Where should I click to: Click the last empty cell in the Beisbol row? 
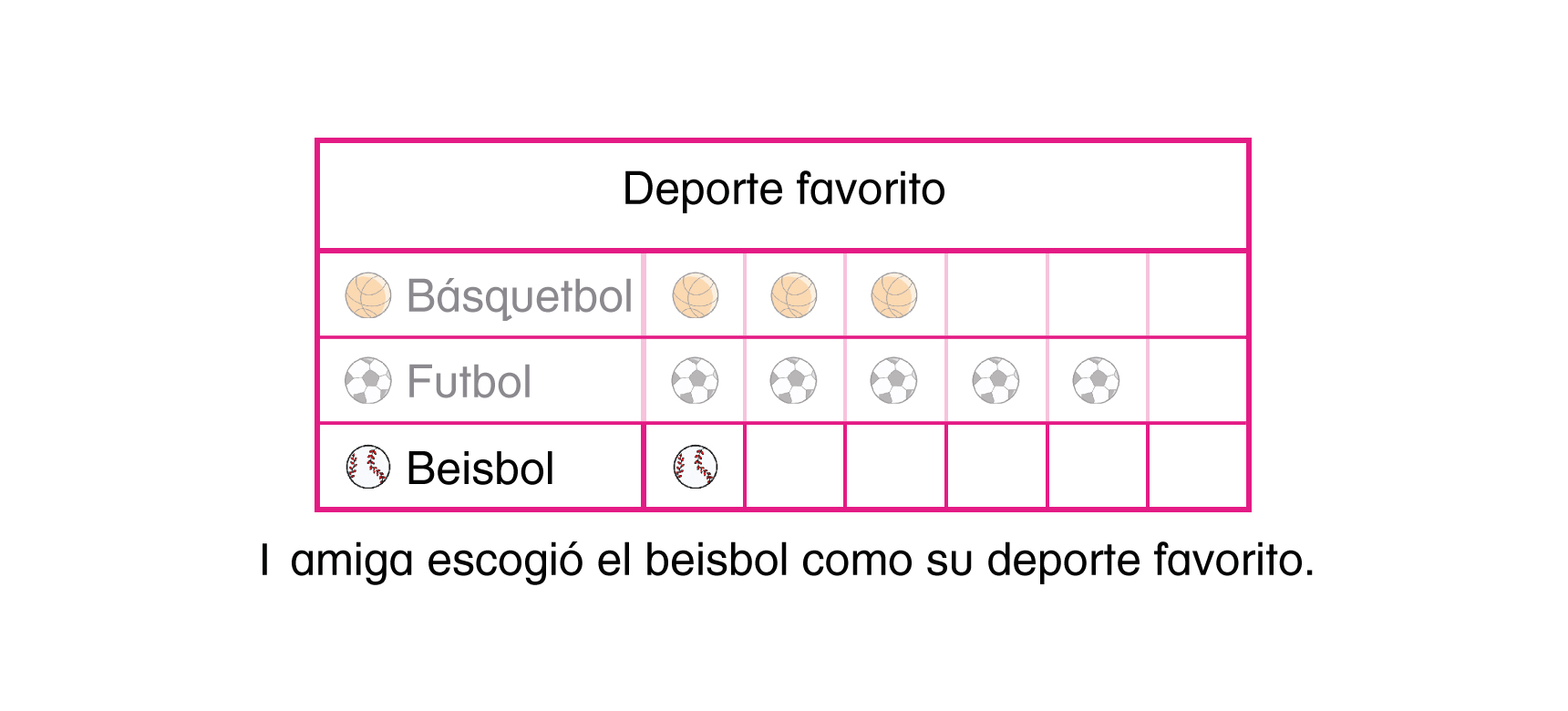[x=1197, y=466]
